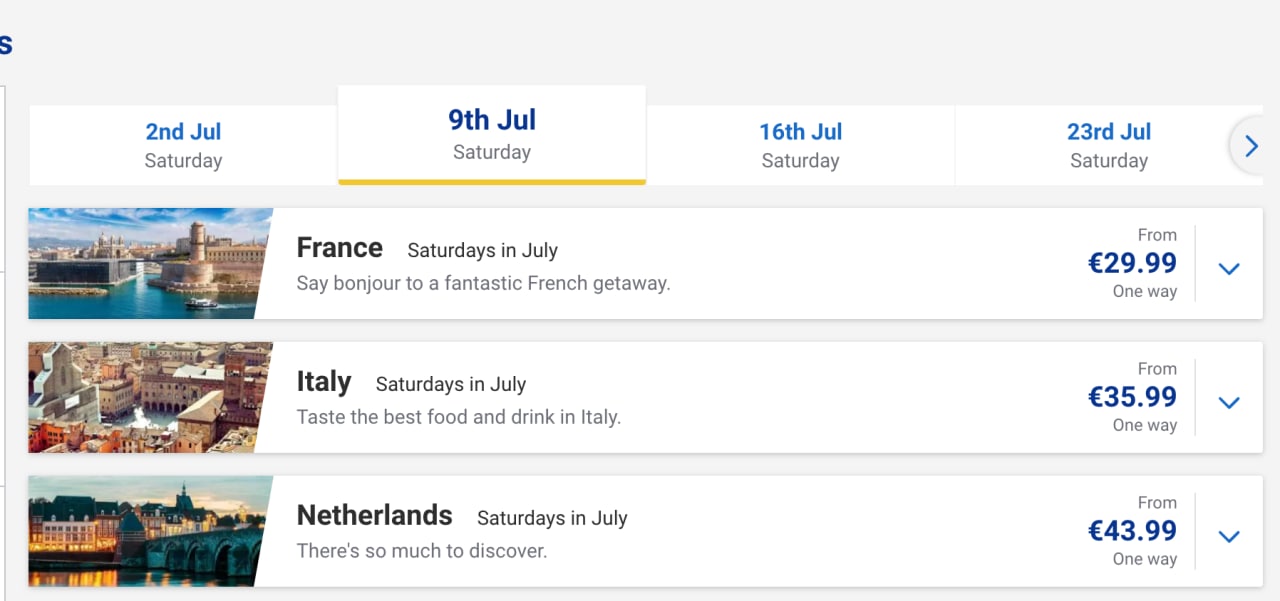
Task: Select the 2nd Jul Saturday tab
Action: tap(183, 145)
